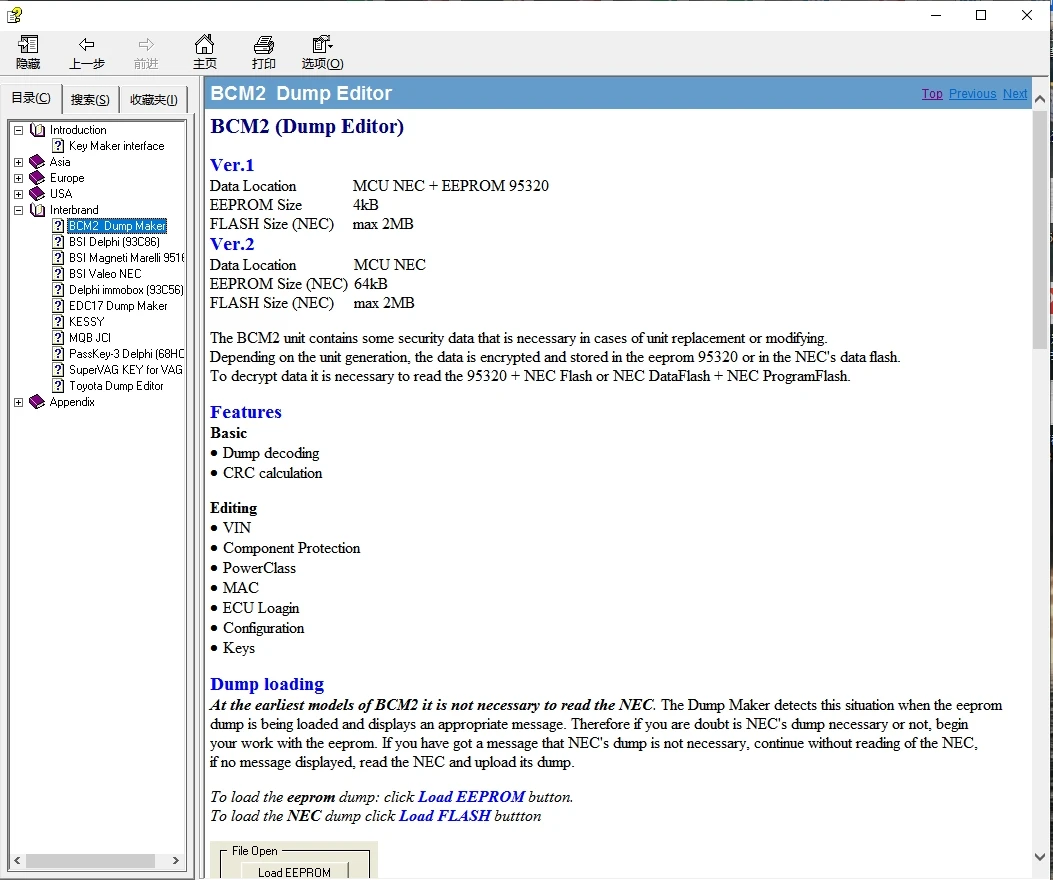Click the Europe closed book icon
Viewport: 1053px width, 880px height.
(x=38, y=178)
